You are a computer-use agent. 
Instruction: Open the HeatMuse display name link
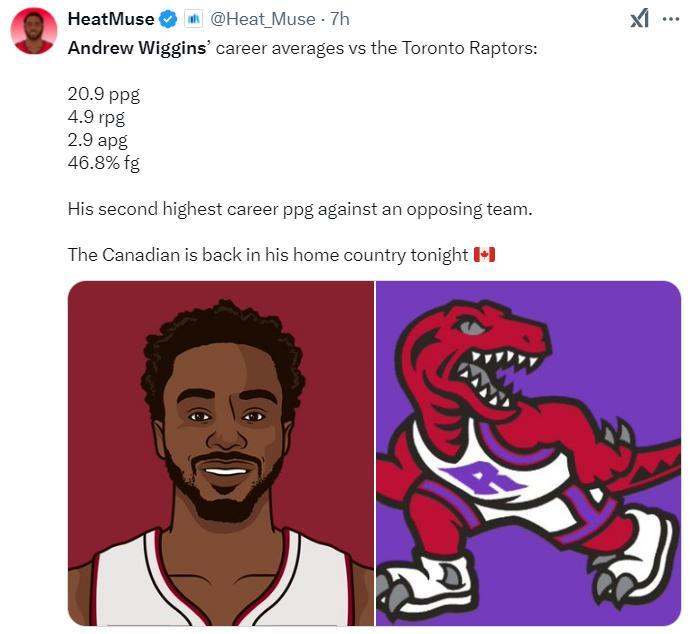tap(111, 19)
